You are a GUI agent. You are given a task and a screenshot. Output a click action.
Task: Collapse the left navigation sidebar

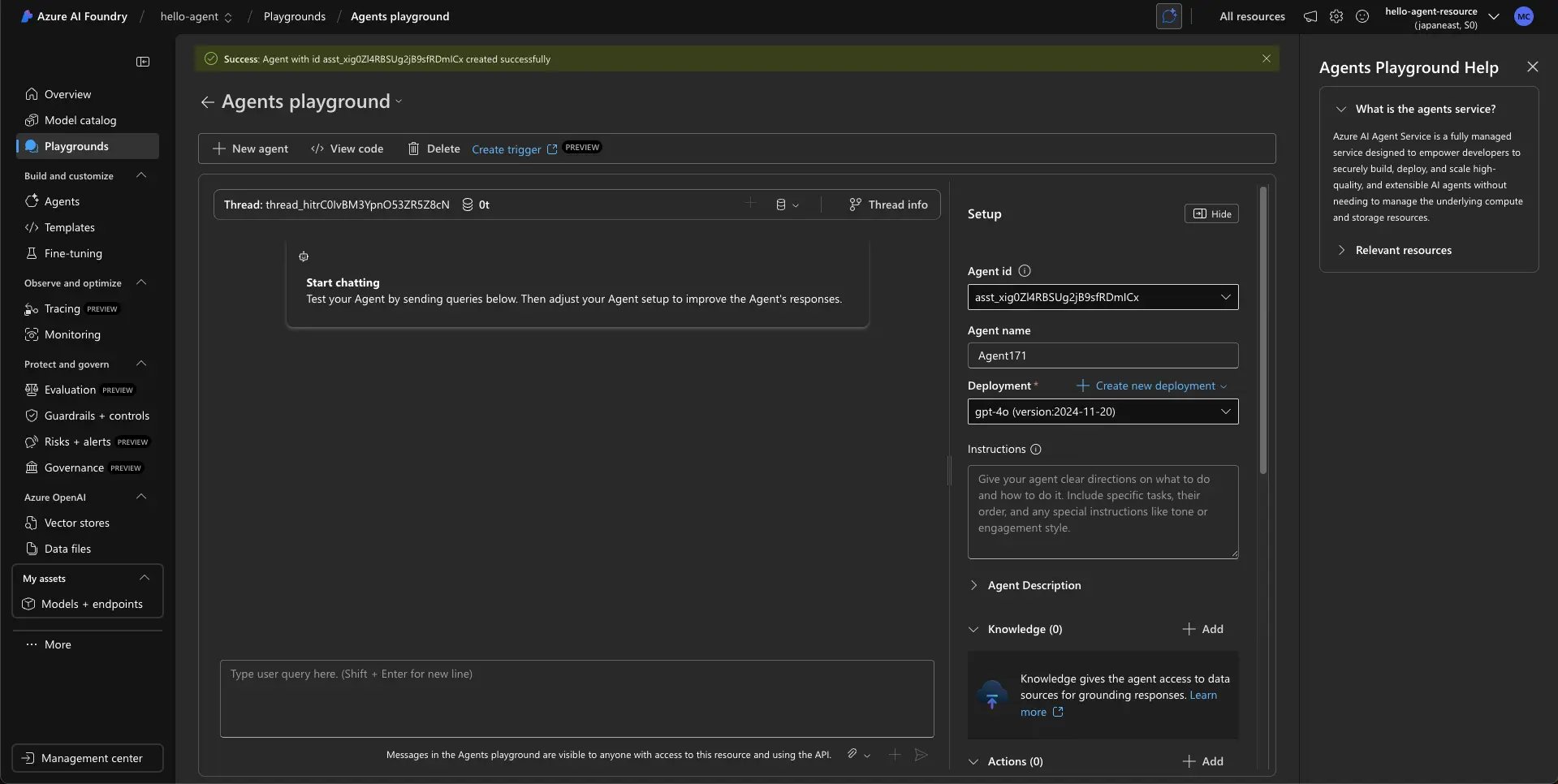pos(143,62)
